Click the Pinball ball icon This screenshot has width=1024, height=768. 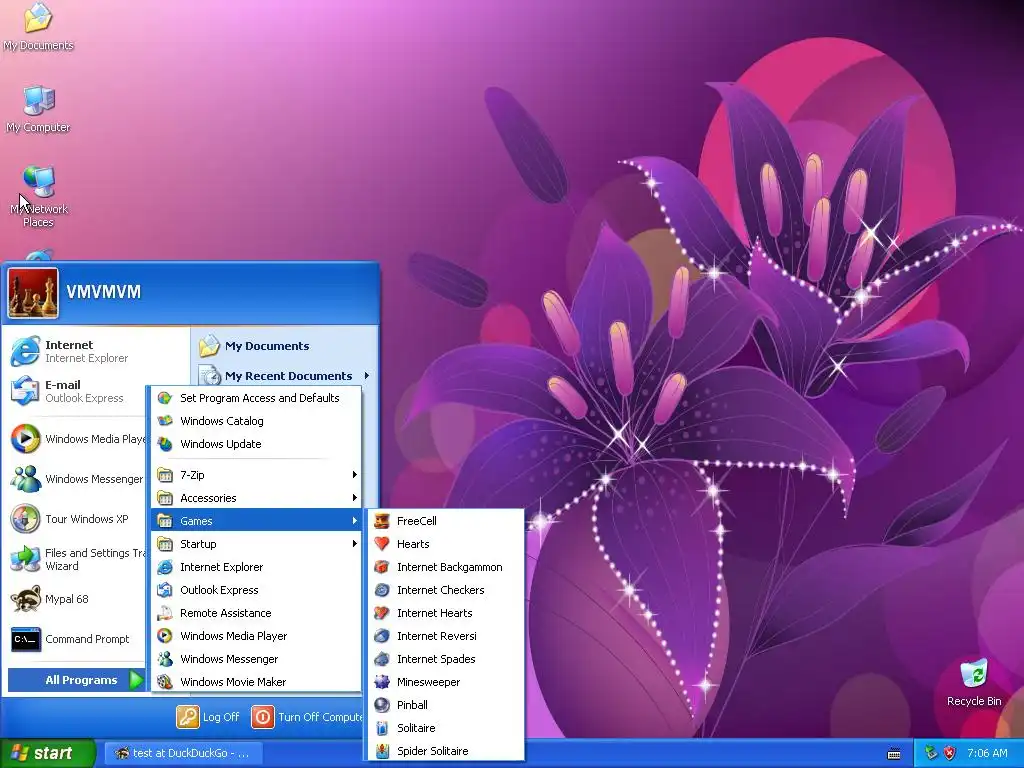[382, 705]
